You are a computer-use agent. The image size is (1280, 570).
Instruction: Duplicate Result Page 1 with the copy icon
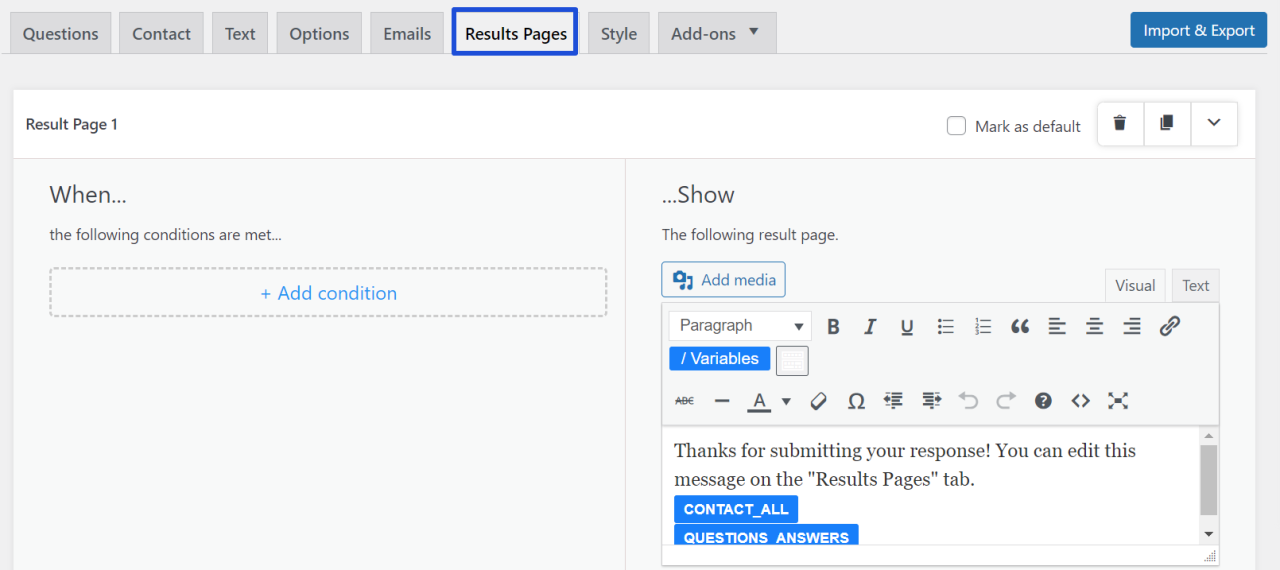tap(1166, 124)
